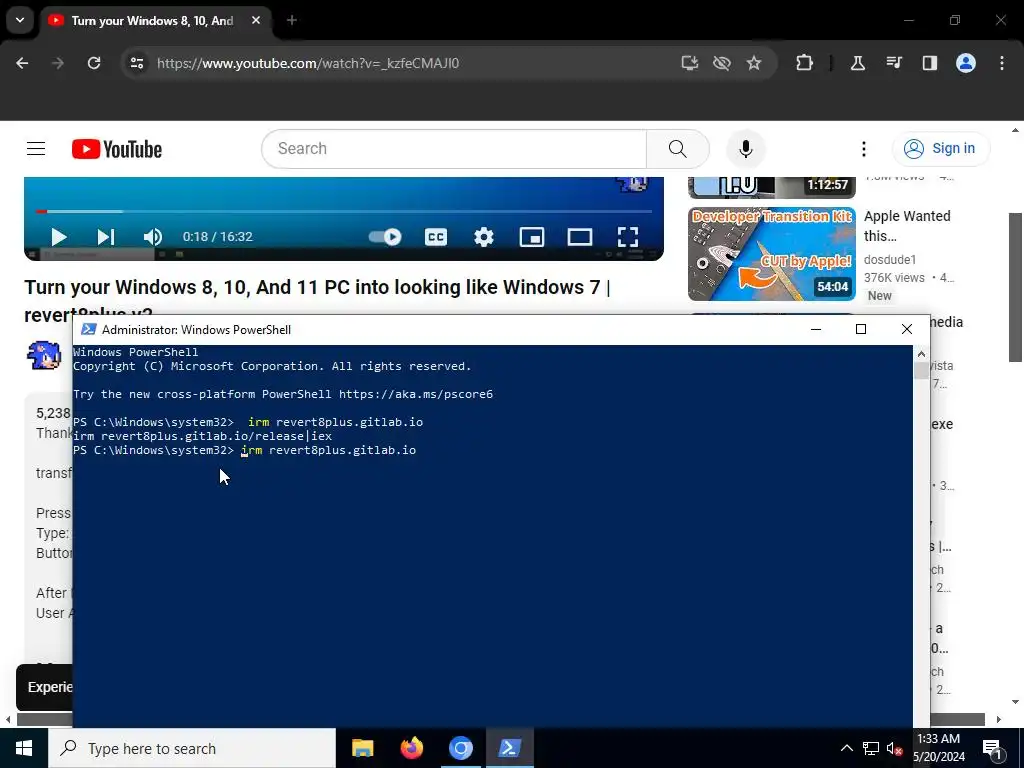Screen dimensions: 1024x768
Task: Open the Windows Start menu
Action: point(24,748)
